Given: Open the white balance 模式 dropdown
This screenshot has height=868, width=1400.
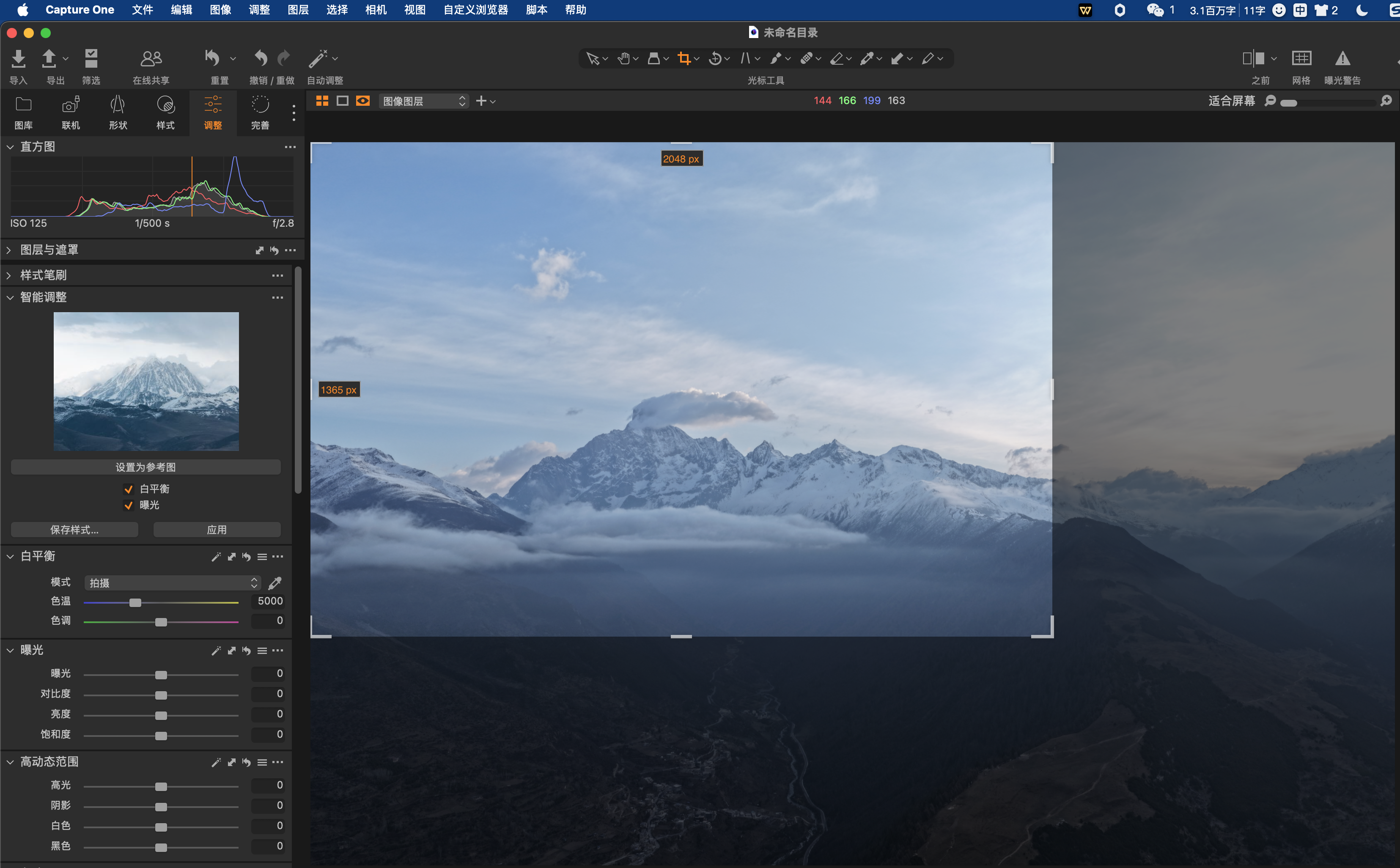Looking at the screenshot, I should (172, 583).
